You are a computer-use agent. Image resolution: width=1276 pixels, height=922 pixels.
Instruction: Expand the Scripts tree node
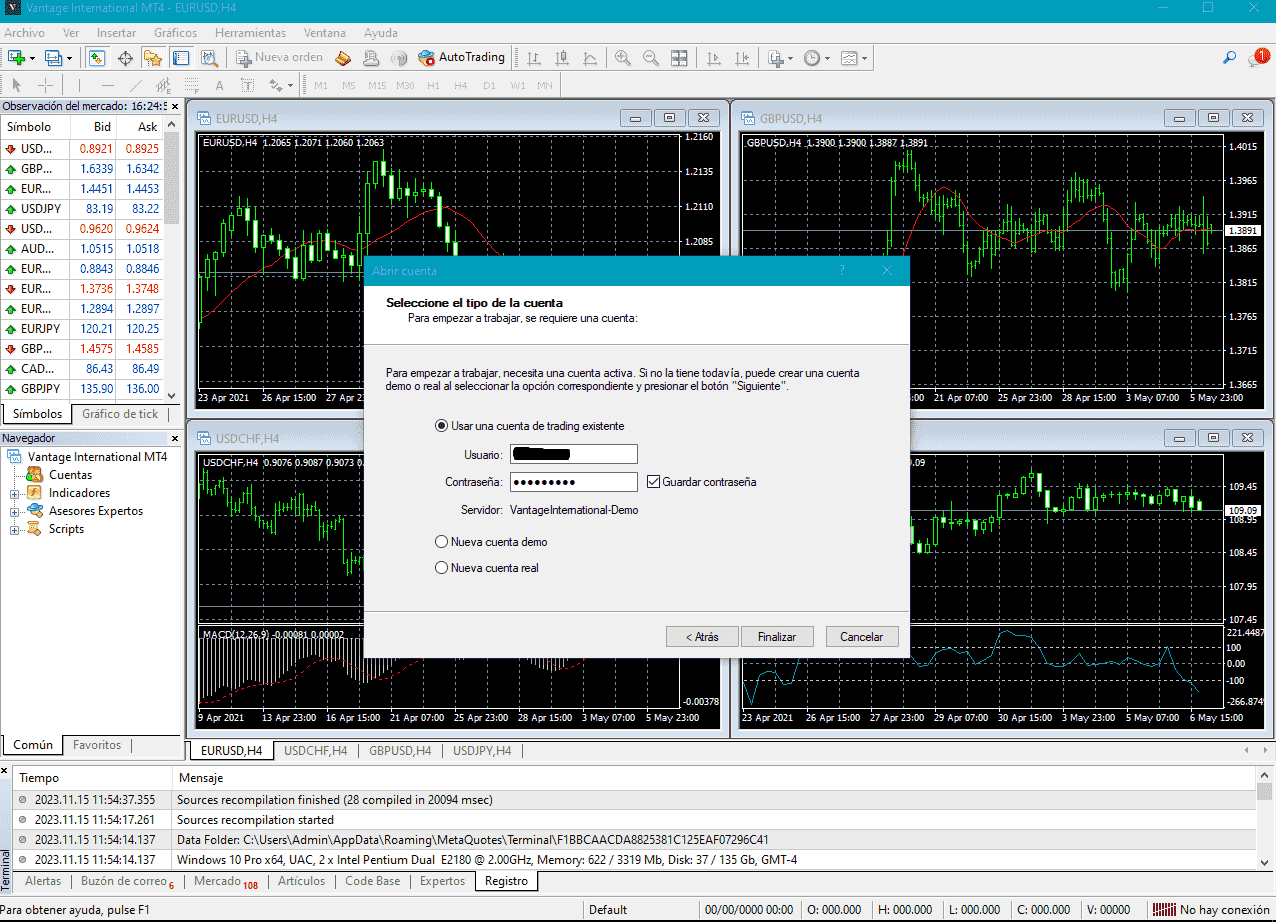[x=15, y=529]
